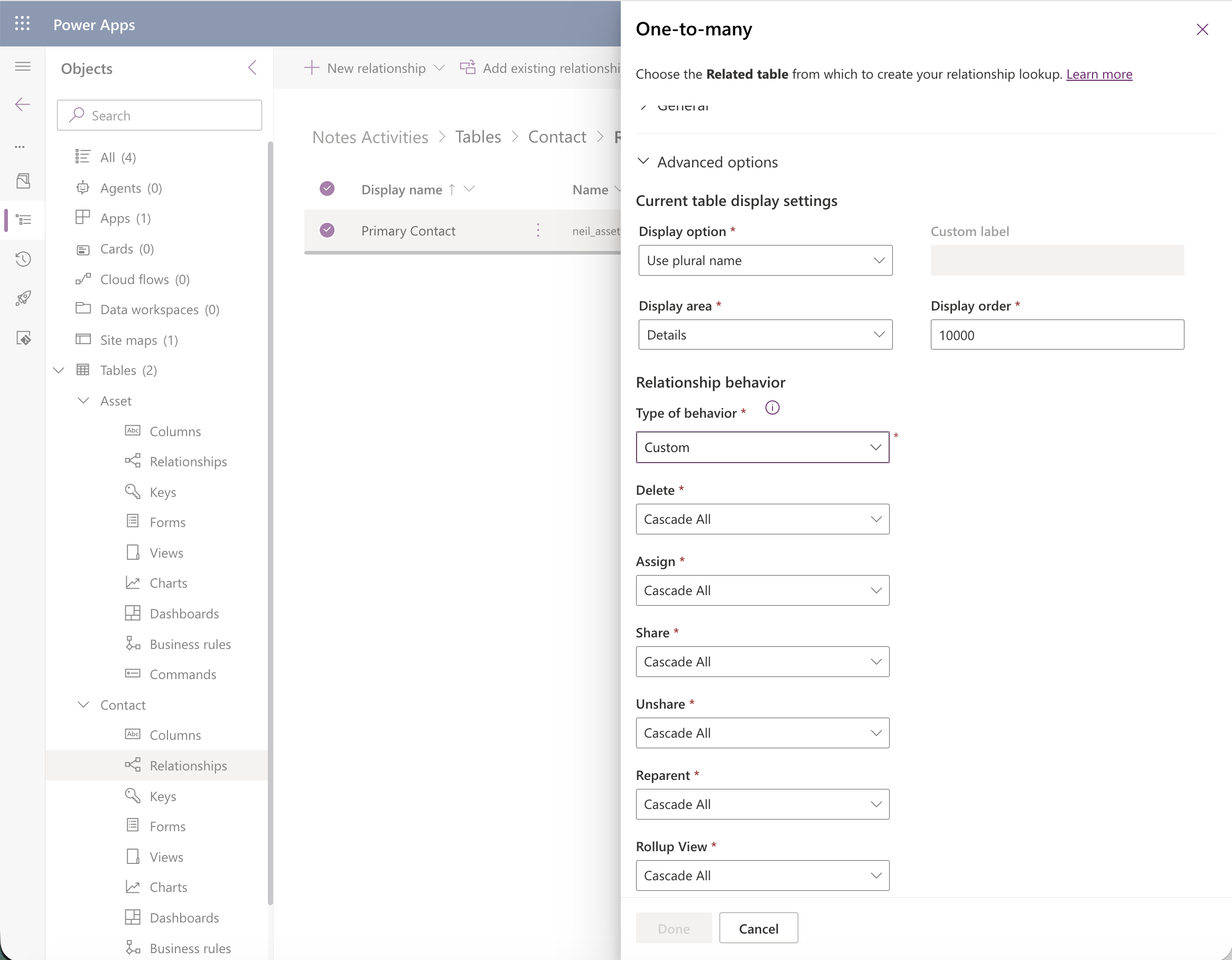The image size is (1232, 960).
Task: Go to Notes Activities breadcrumb
Action: 370,137
